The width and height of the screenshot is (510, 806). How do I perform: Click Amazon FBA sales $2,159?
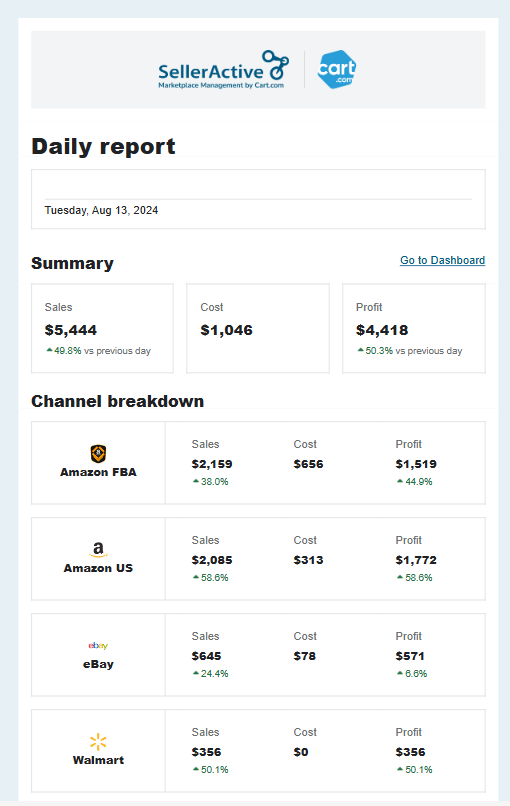[x=212, y=464]
